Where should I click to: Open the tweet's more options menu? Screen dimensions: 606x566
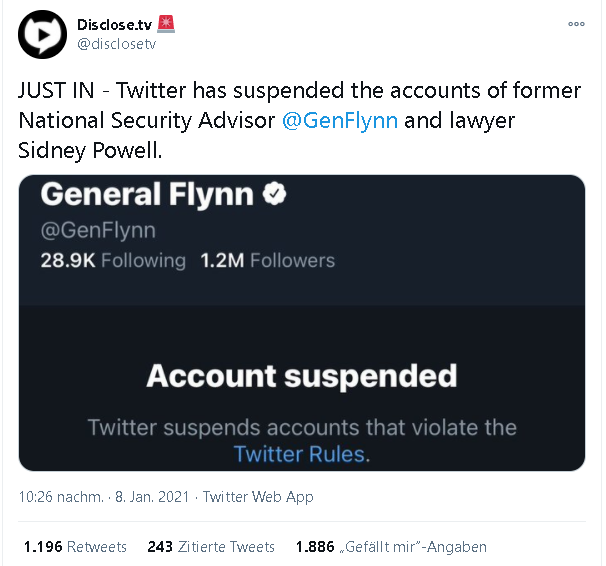(576, 24)
